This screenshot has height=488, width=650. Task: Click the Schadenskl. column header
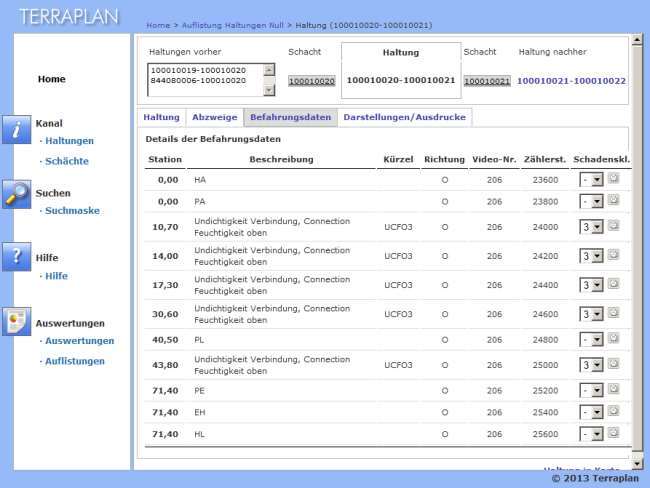pyautogui.click(x=601, y=159)
